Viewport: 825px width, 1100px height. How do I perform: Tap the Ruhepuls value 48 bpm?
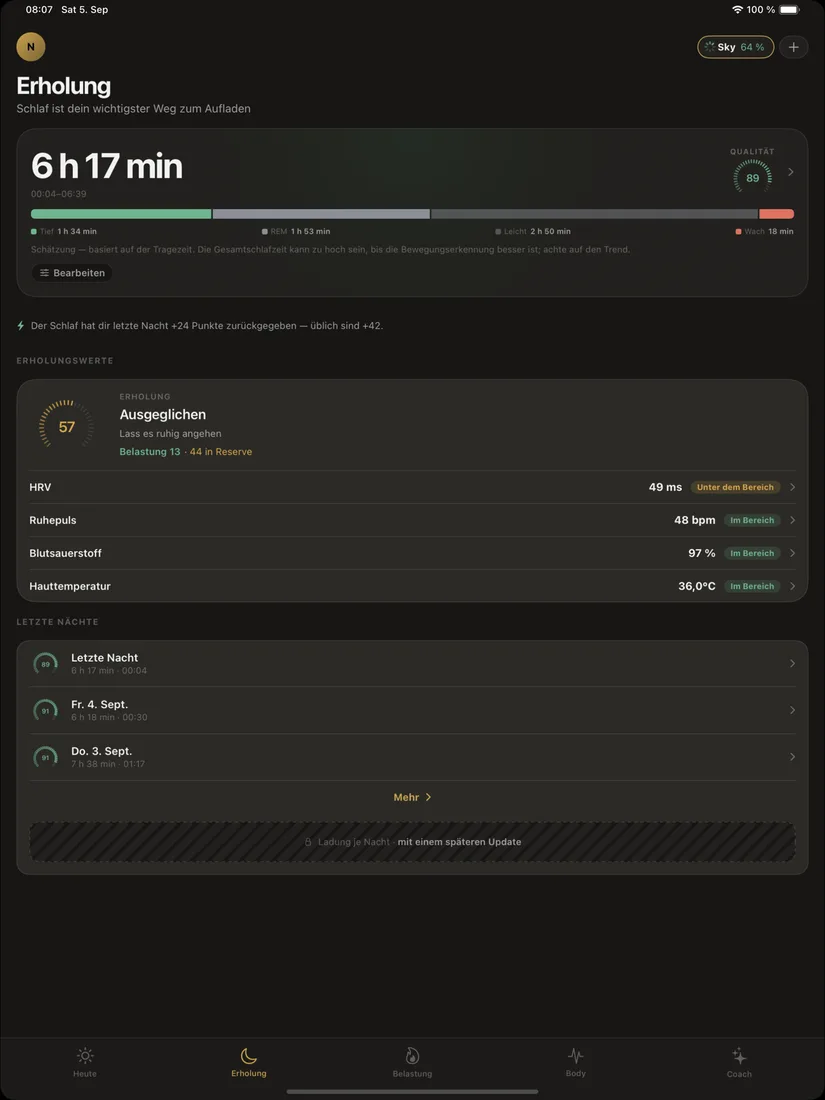coord(695,520)
